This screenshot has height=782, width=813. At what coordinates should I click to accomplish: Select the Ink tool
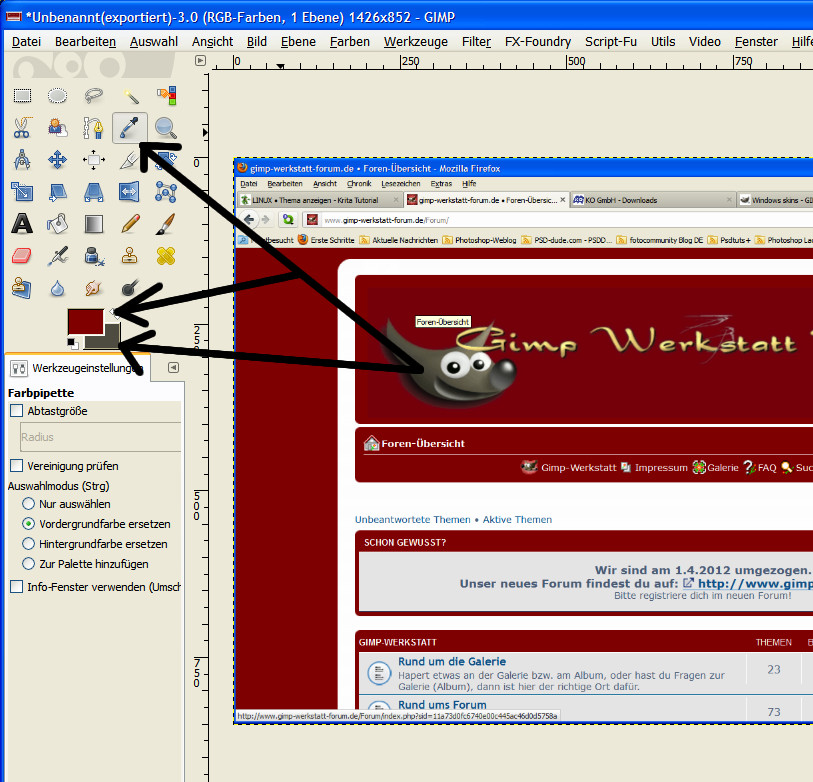coord(93,256)
